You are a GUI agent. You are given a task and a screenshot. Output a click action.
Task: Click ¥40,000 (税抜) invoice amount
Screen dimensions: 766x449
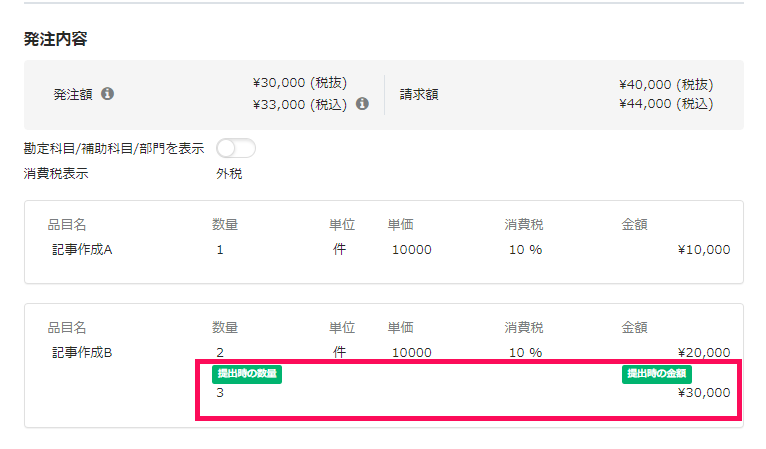coord(666,85)
